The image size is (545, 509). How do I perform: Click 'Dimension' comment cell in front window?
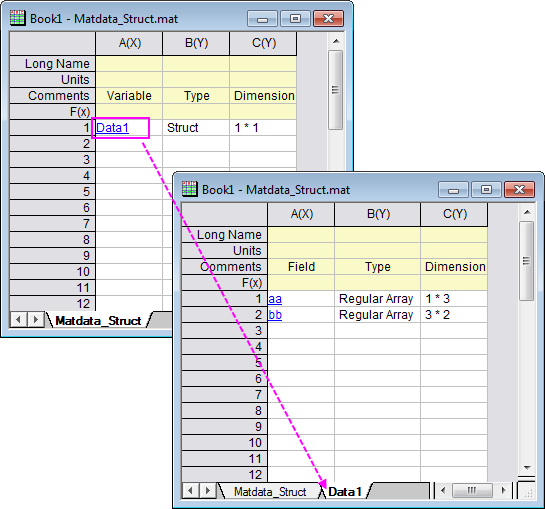point(454,267)
